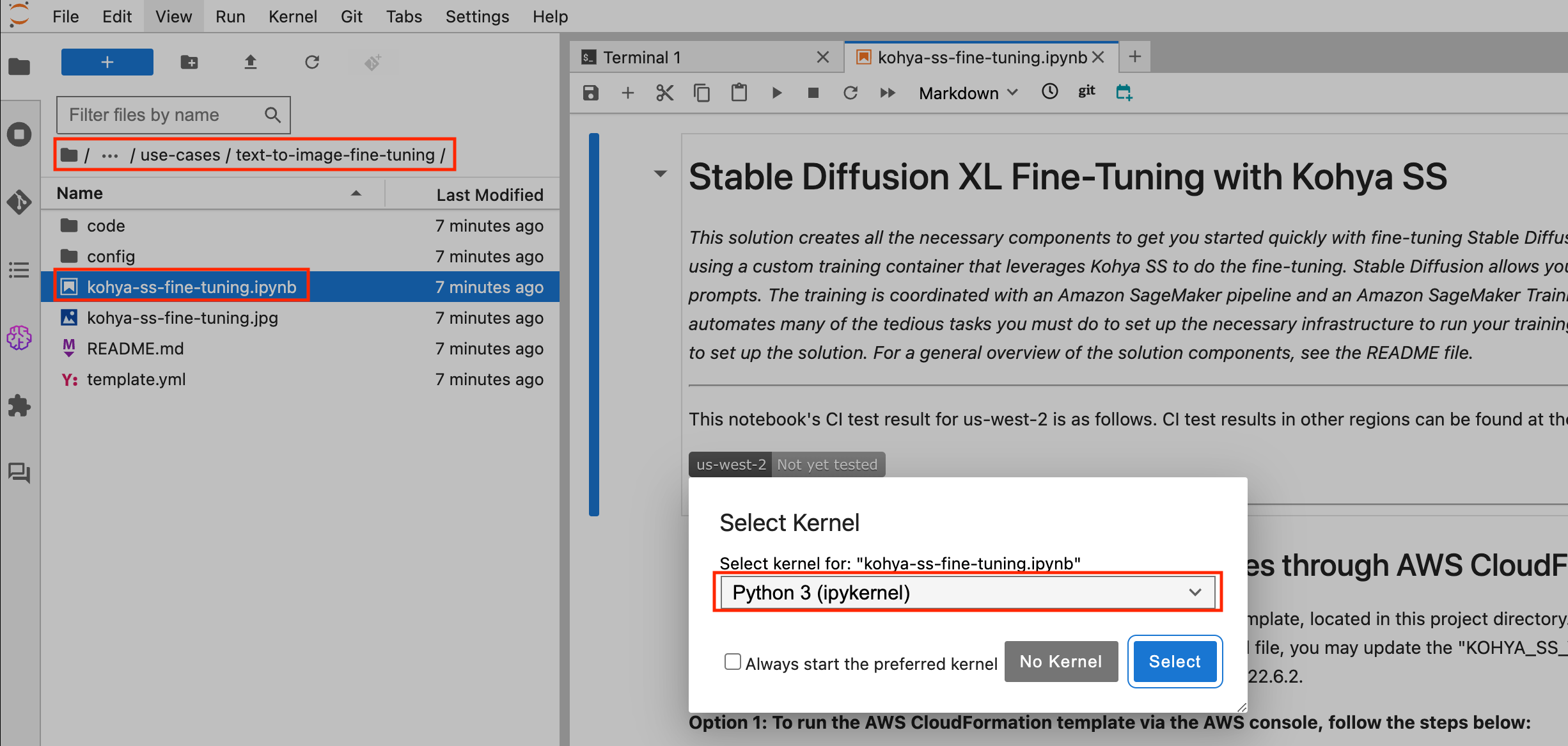This screenshot has width=1568, height=746.
Task: Collapse the Stable Diffusion heading section
Action: pyautogui.click(x=661, y=173)
